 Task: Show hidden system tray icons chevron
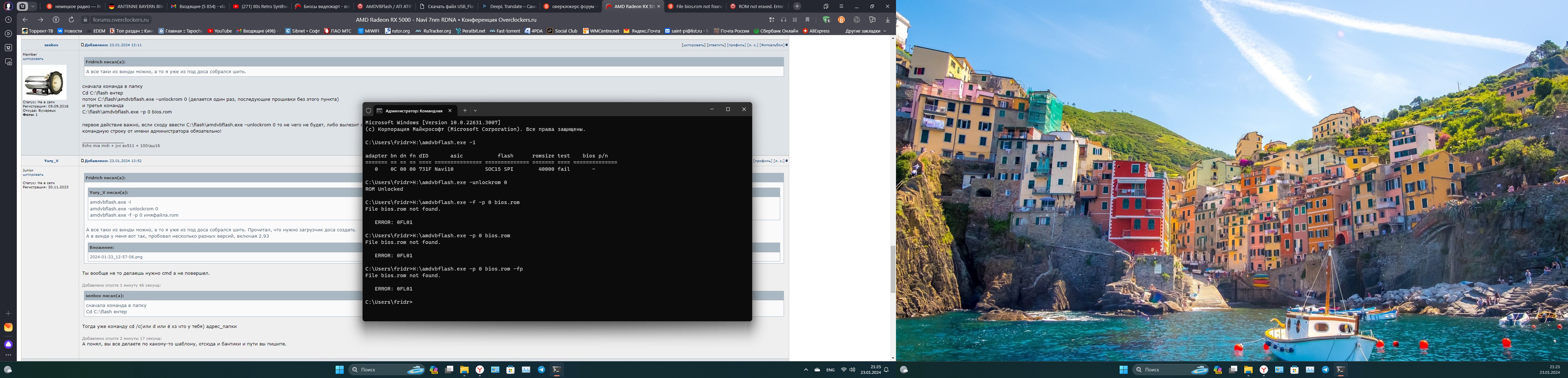pos(806,370)
